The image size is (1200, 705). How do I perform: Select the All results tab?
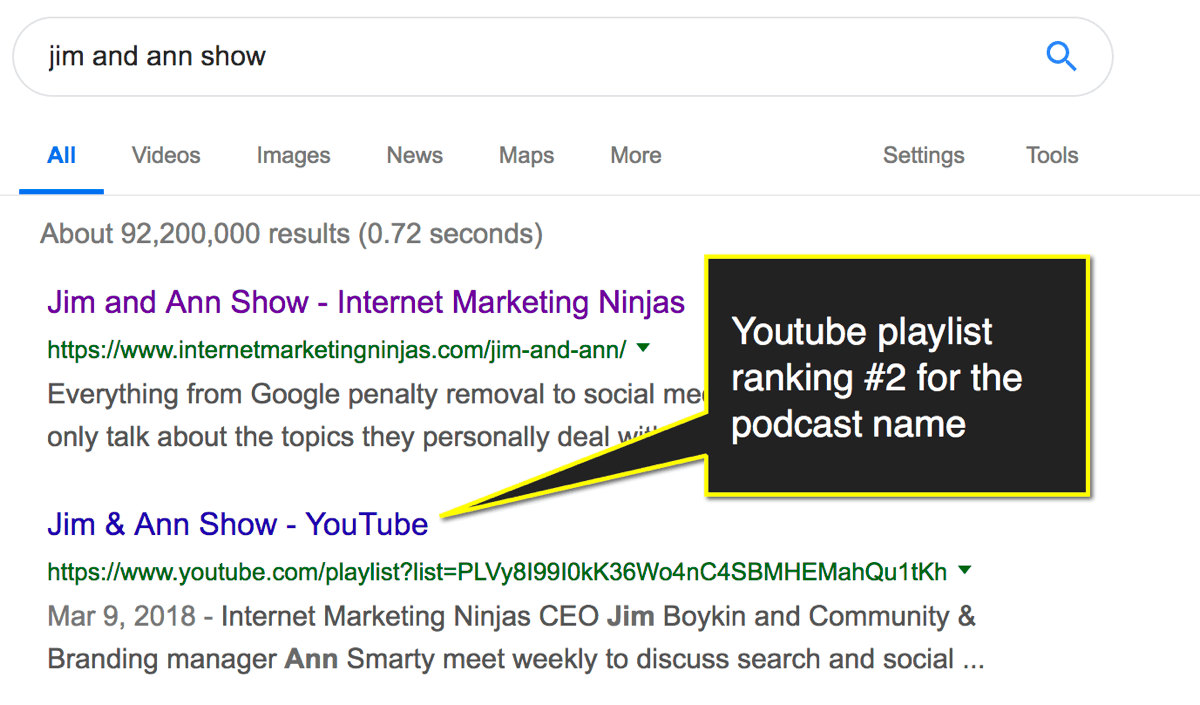click(62, 155)
